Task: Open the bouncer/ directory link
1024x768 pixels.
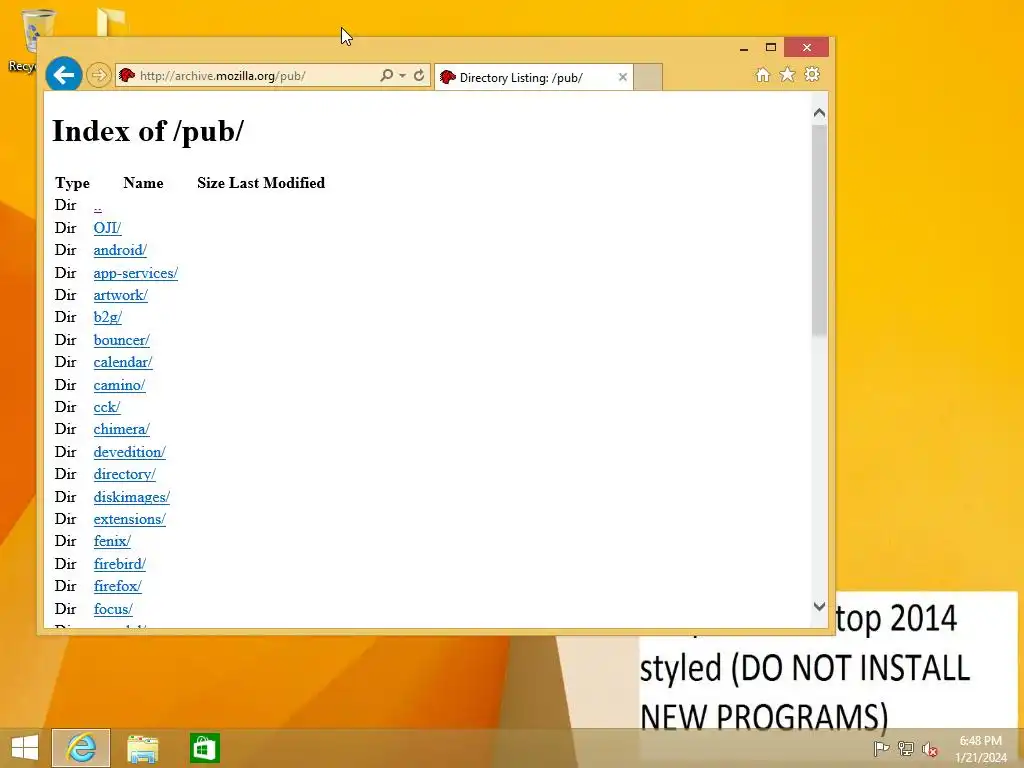Action: [x=121, y=340]
